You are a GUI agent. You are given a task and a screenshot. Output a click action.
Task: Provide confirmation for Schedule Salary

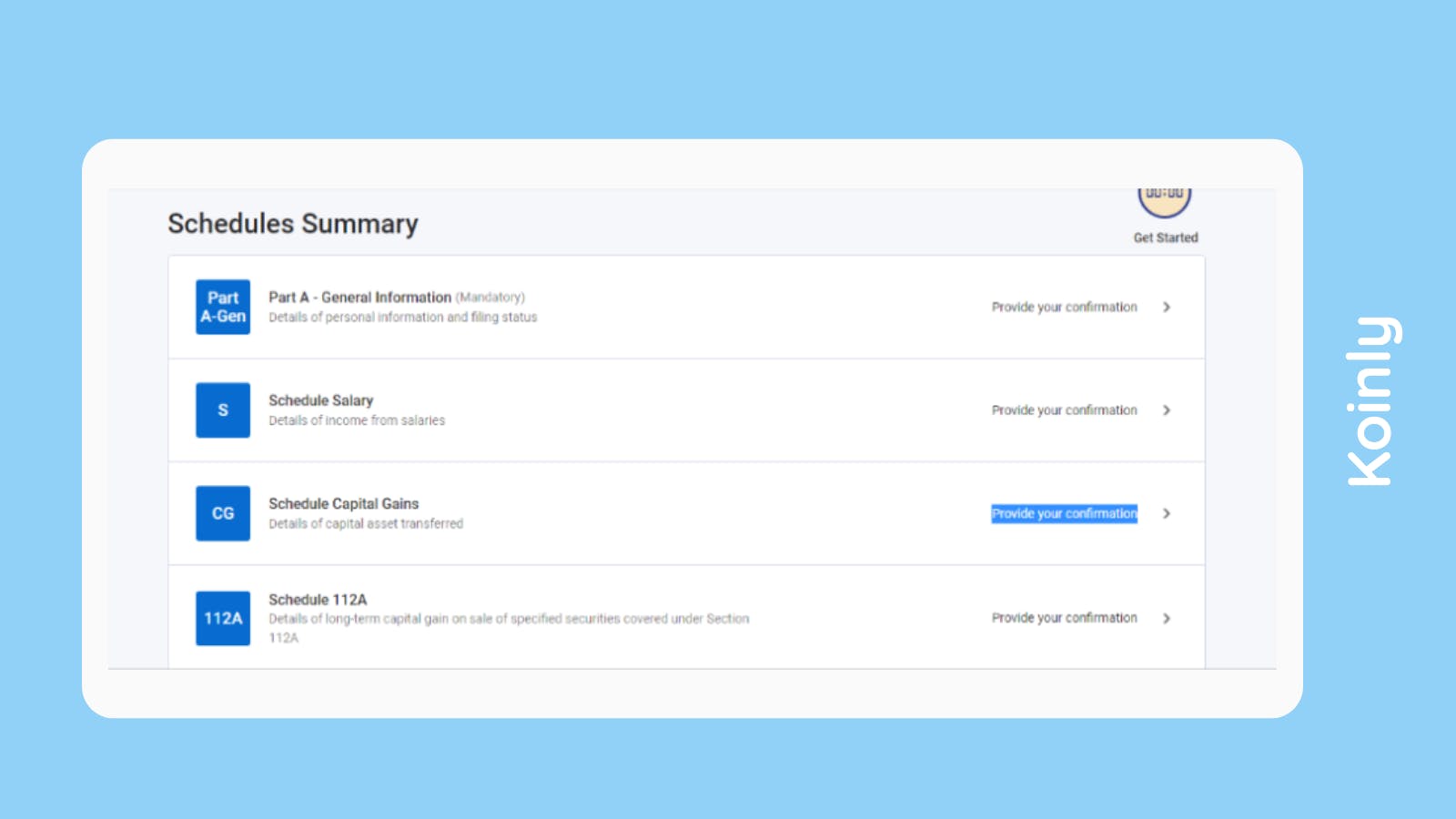point(1064,409)
